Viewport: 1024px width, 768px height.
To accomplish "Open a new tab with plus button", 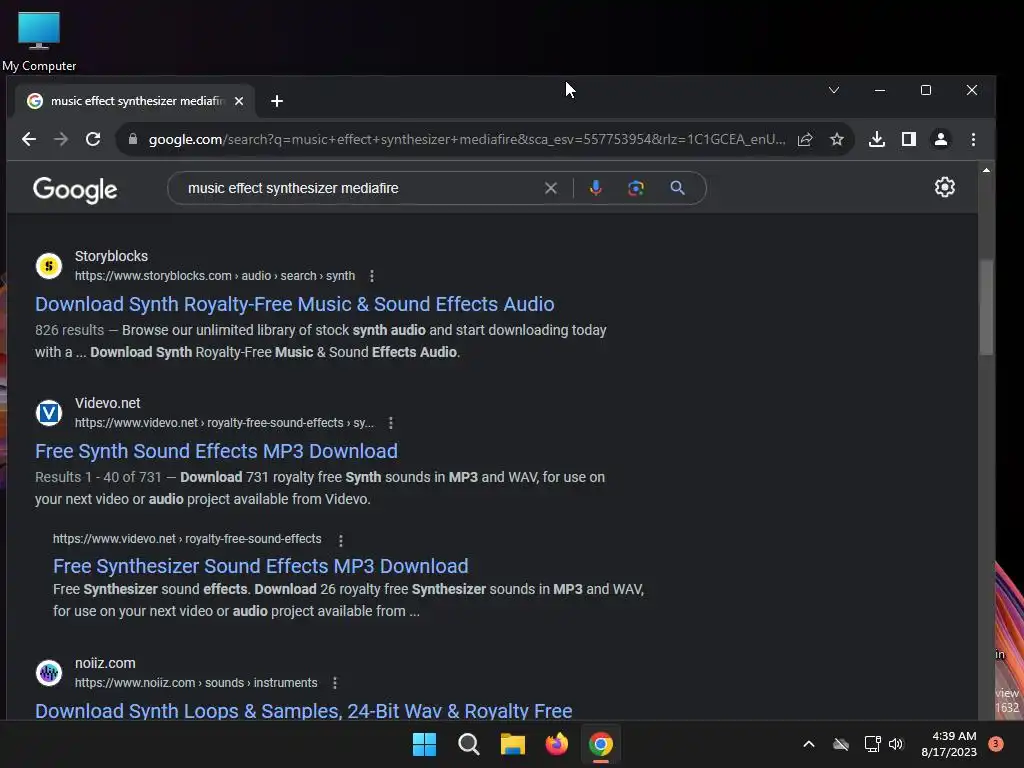I will point(277,101).
